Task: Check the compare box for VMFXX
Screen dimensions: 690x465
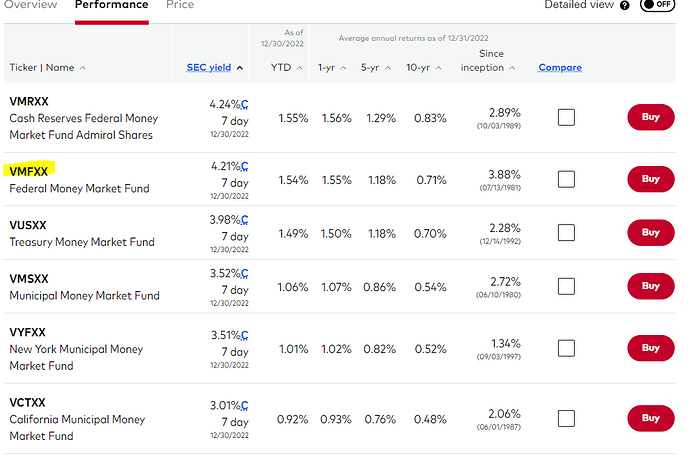Action: tap(566, 179)
